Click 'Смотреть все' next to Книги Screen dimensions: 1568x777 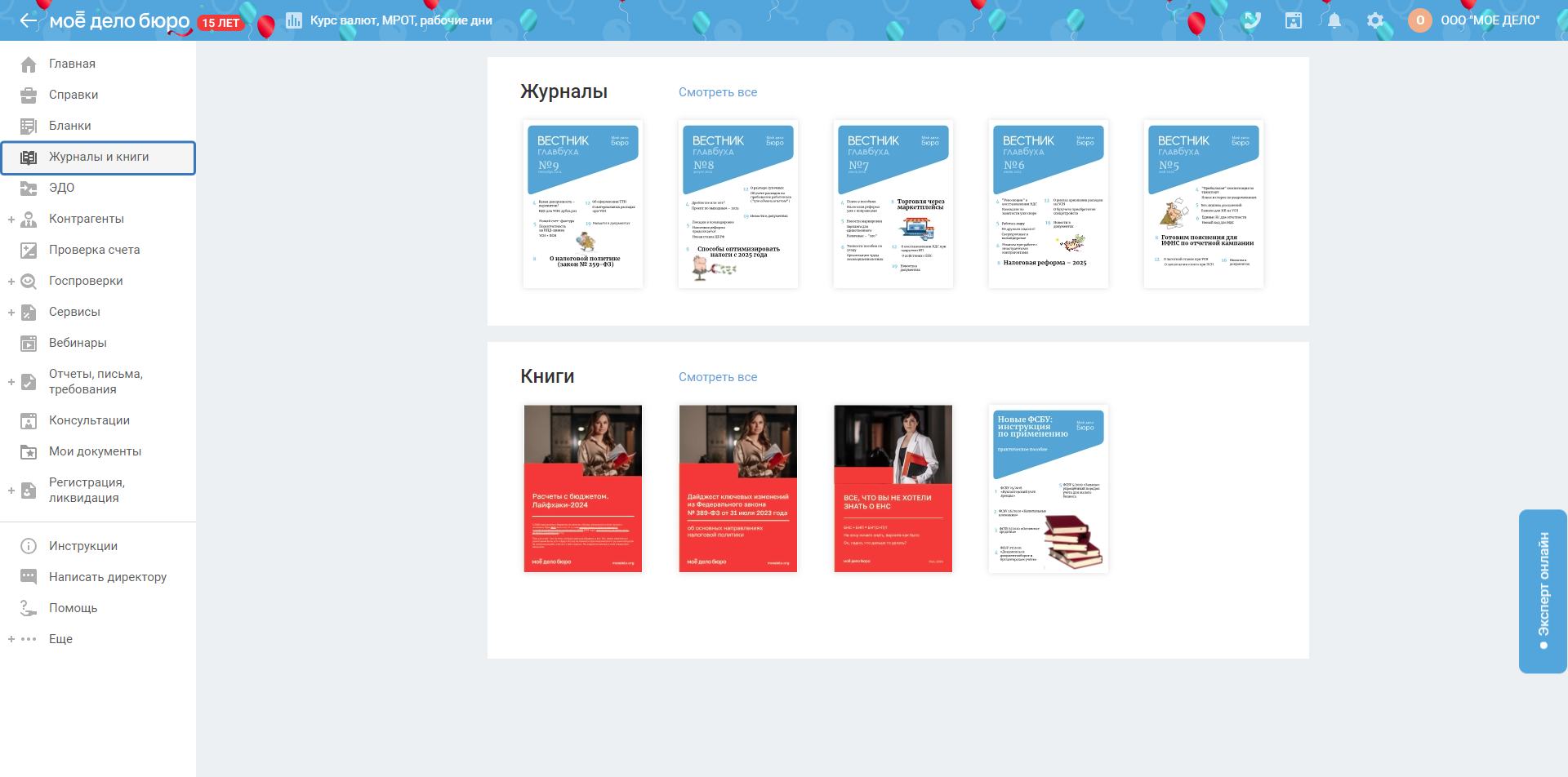718,377
